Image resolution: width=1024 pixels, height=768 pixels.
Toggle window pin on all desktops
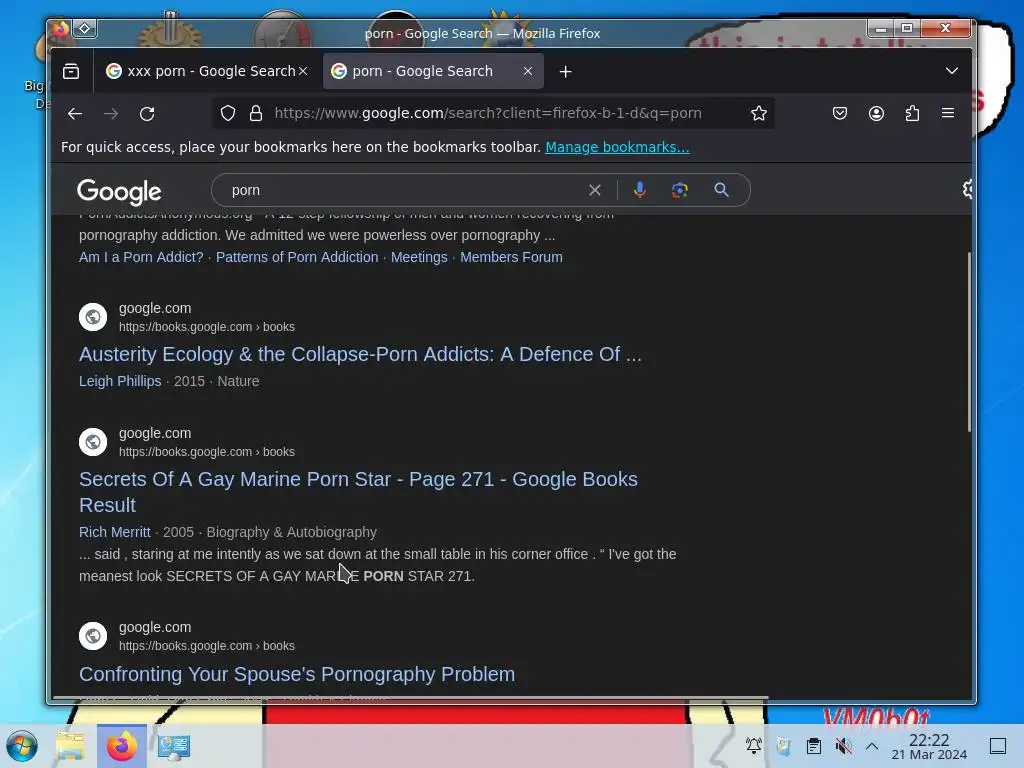85,28
